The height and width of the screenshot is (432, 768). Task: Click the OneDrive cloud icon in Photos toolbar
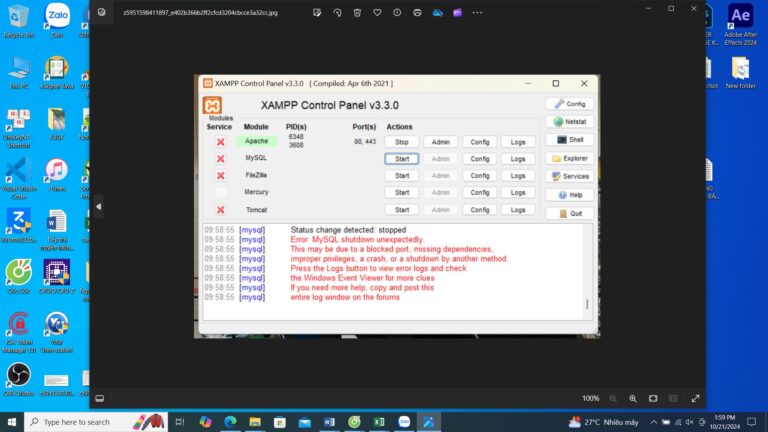[x=437, y=13]
